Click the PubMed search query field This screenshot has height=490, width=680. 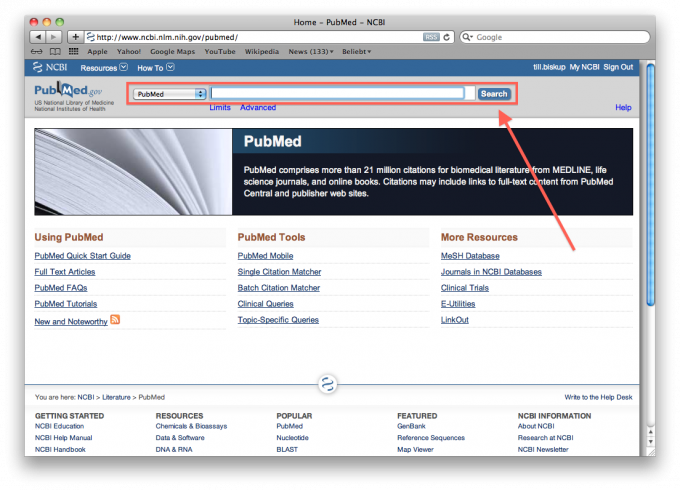click(337, 93)
